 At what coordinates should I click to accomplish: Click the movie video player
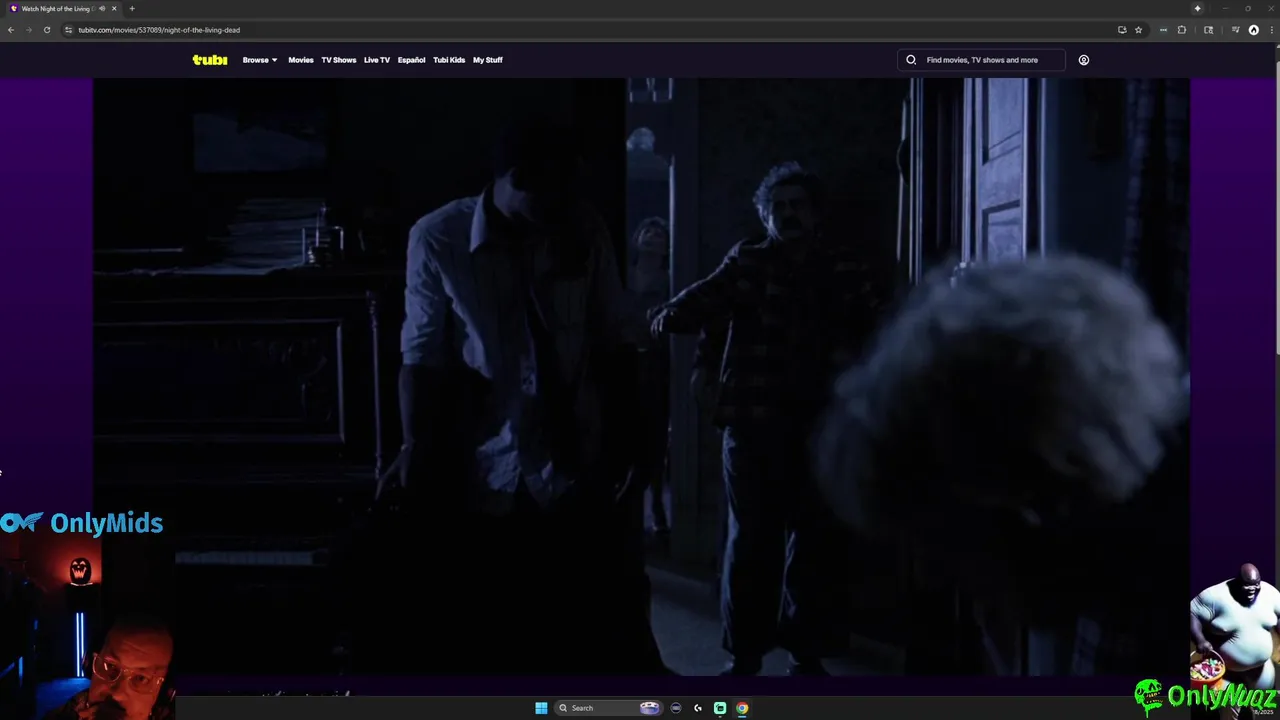[641, 378]
